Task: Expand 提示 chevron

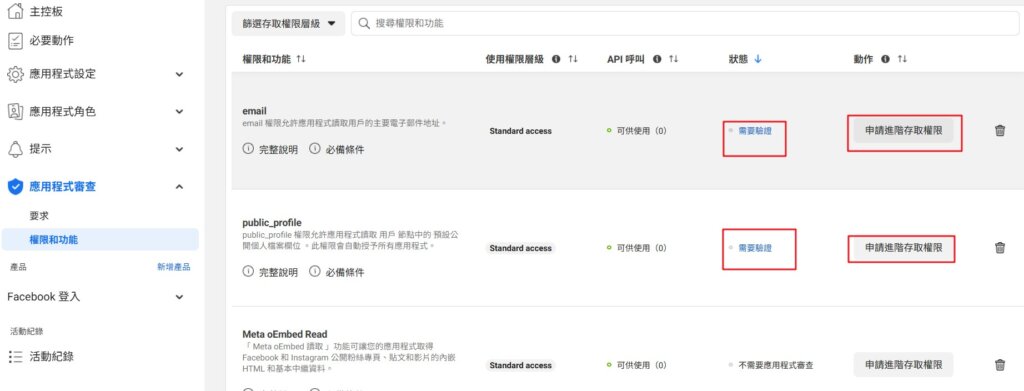Action: pyautogui.click(x=180, y=149)
